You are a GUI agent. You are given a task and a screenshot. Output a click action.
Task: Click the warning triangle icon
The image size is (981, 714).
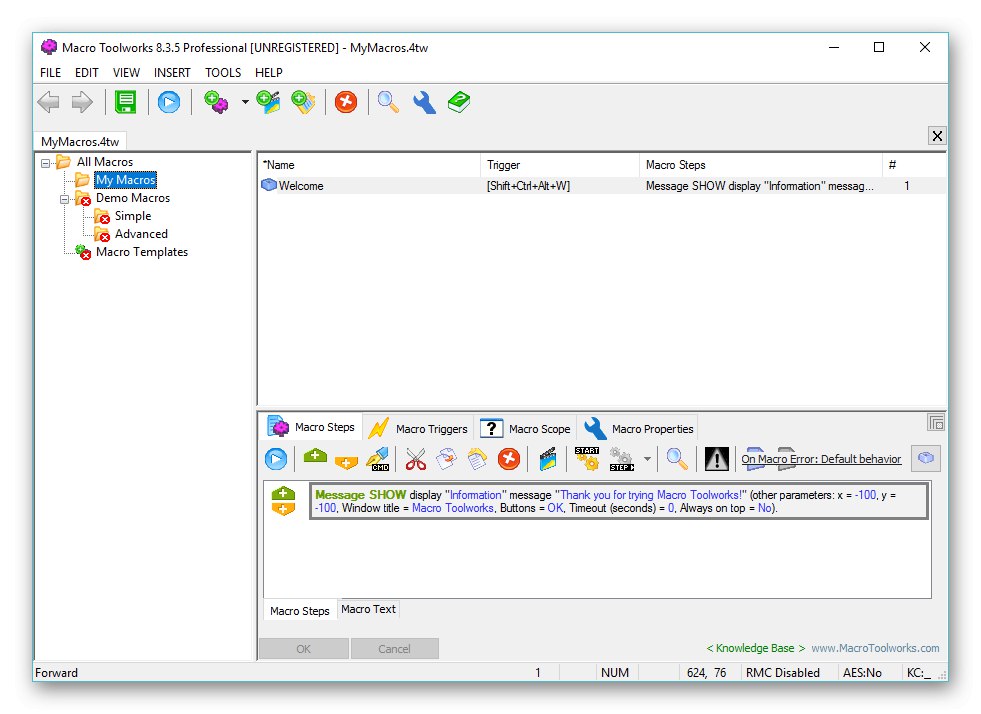717,459
